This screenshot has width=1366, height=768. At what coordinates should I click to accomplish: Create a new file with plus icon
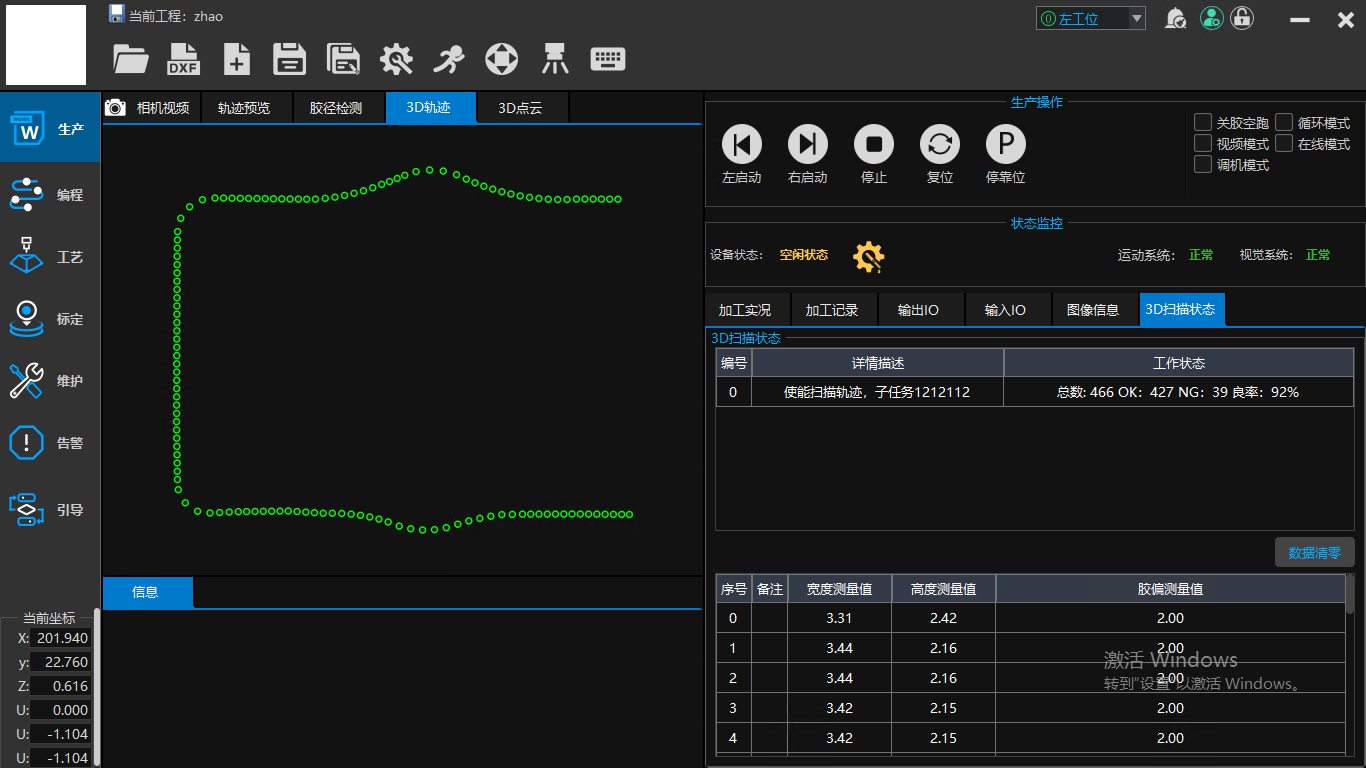tap(236, 59)
